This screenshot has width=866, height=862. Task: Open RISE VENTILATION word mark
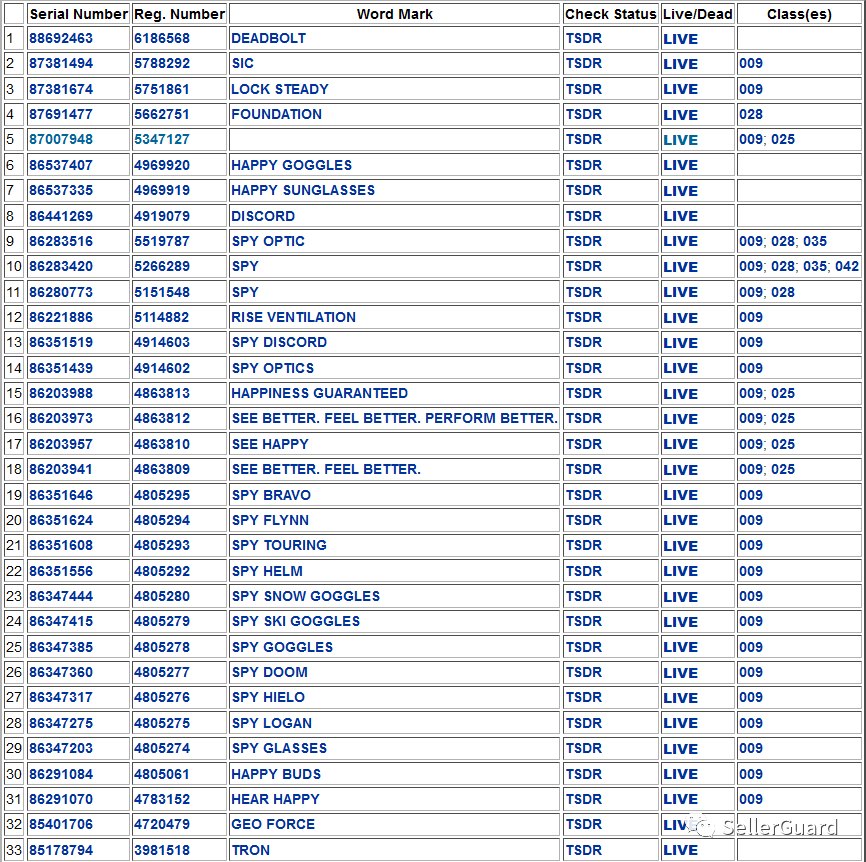(x=293, y=317)
